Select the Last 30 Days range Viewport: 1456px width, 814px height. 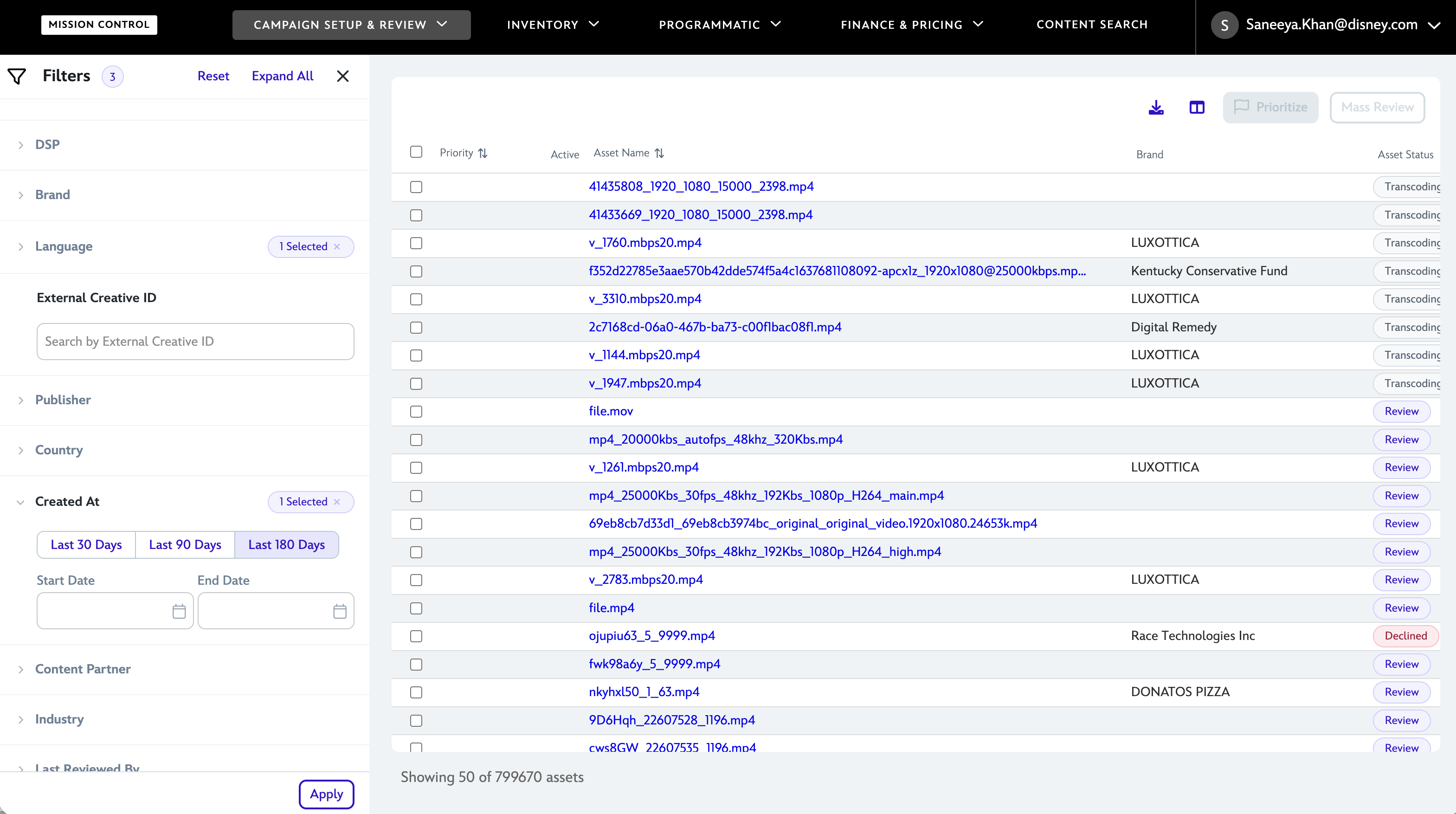tap(86, 545)
